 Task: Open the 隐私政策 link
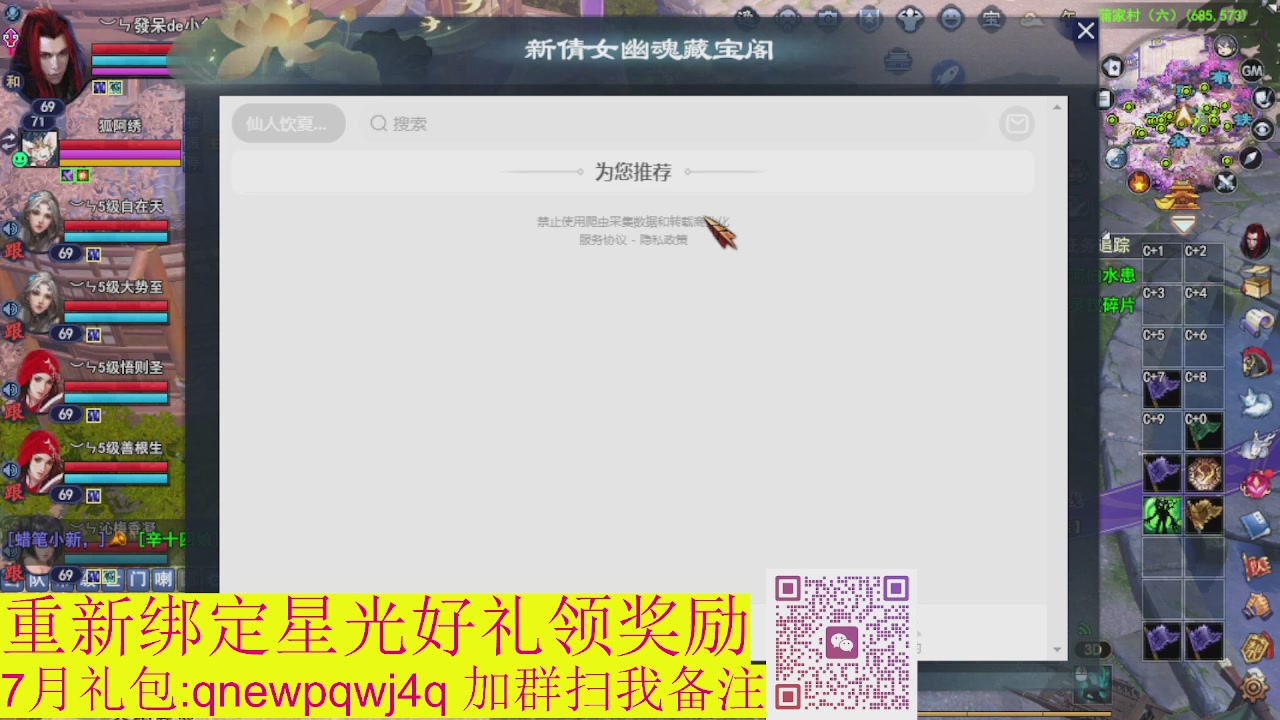(x=664, y=239)
